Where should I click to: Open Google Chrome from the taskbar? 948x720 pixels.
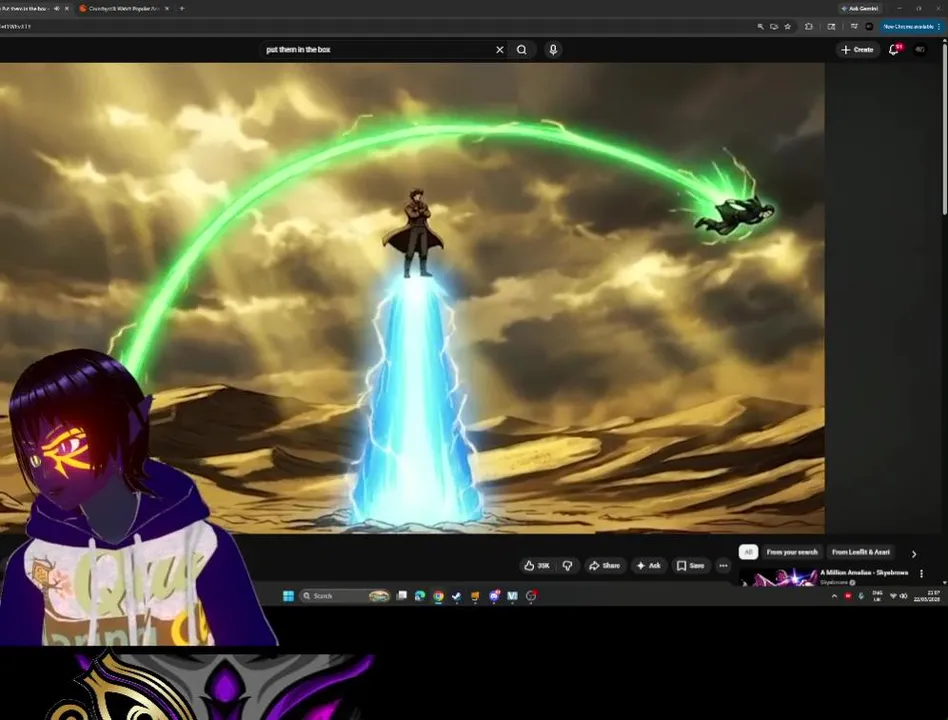click(438, 596)
